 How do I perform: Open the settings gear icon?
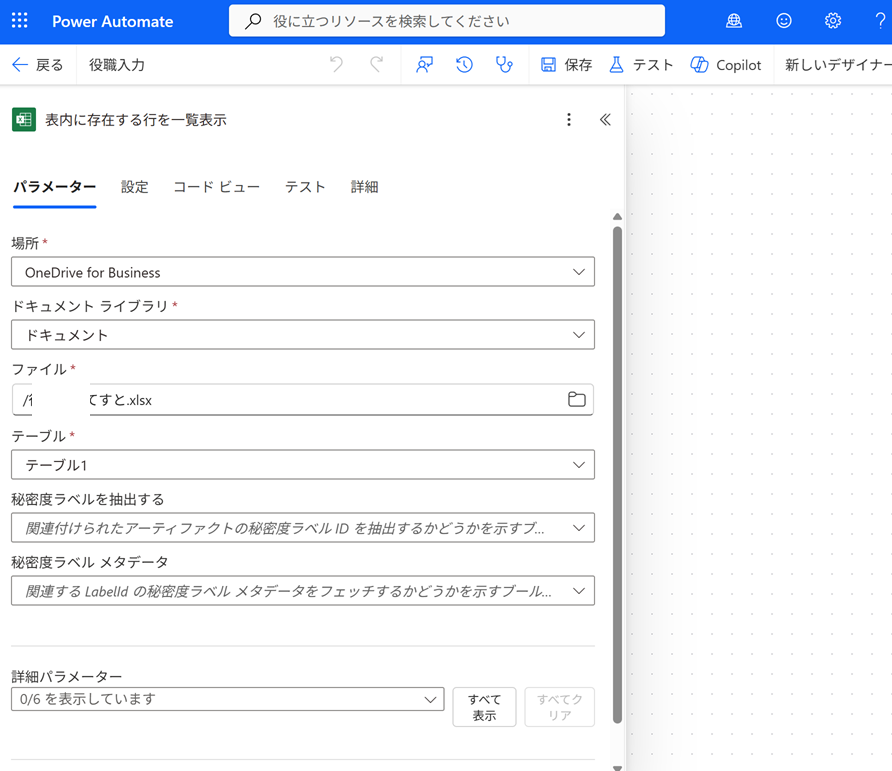pyautogui.click(x=833, y=21)
